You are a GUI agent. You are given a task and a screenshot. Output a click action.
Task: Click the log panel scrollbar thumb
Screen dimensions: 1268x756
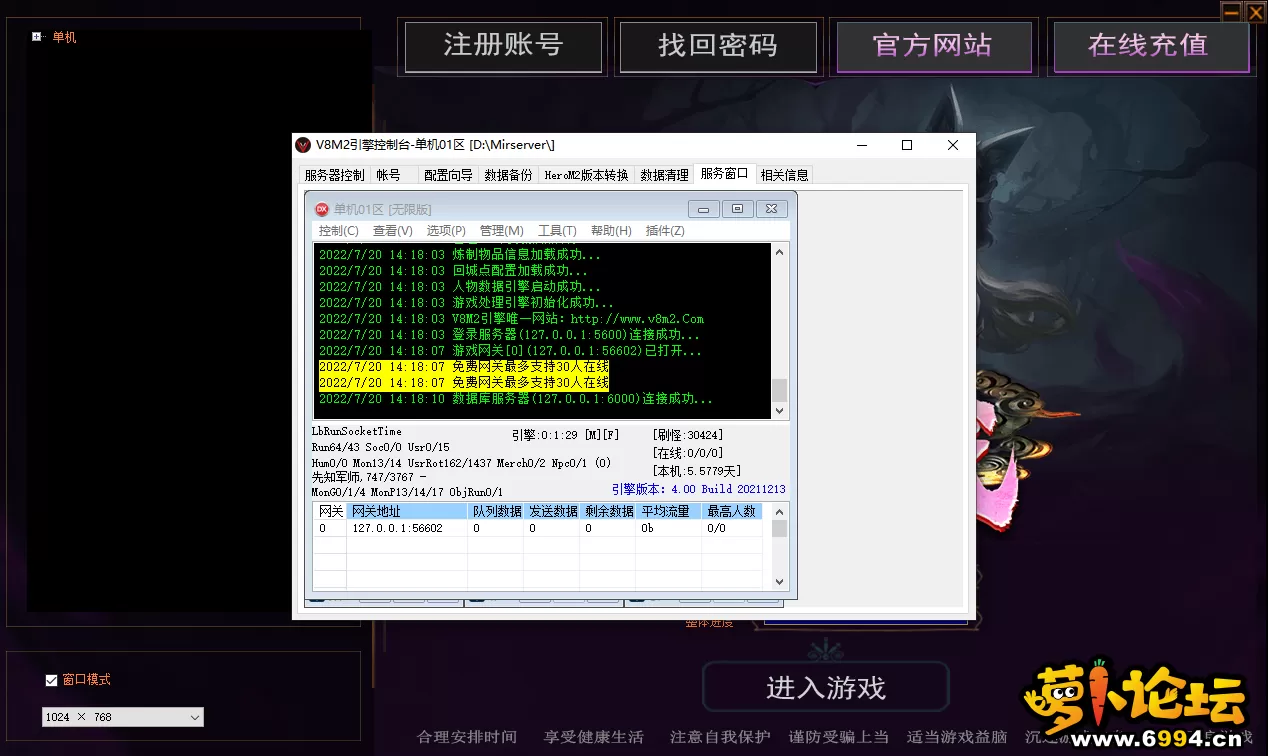[x=780, y=390]
